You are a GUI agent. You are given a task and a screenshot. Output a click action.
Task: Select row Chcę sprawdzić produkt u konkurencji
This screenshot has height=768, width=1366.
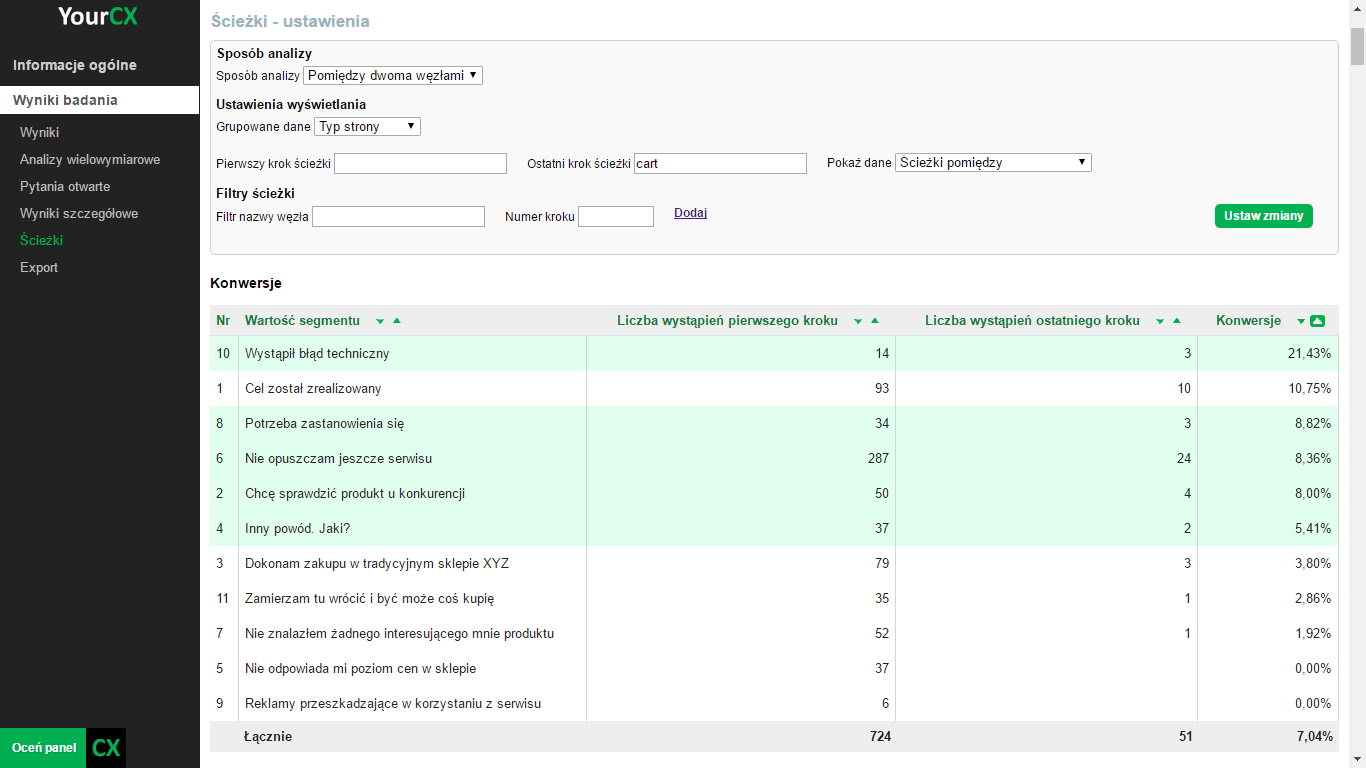(774, 493)
